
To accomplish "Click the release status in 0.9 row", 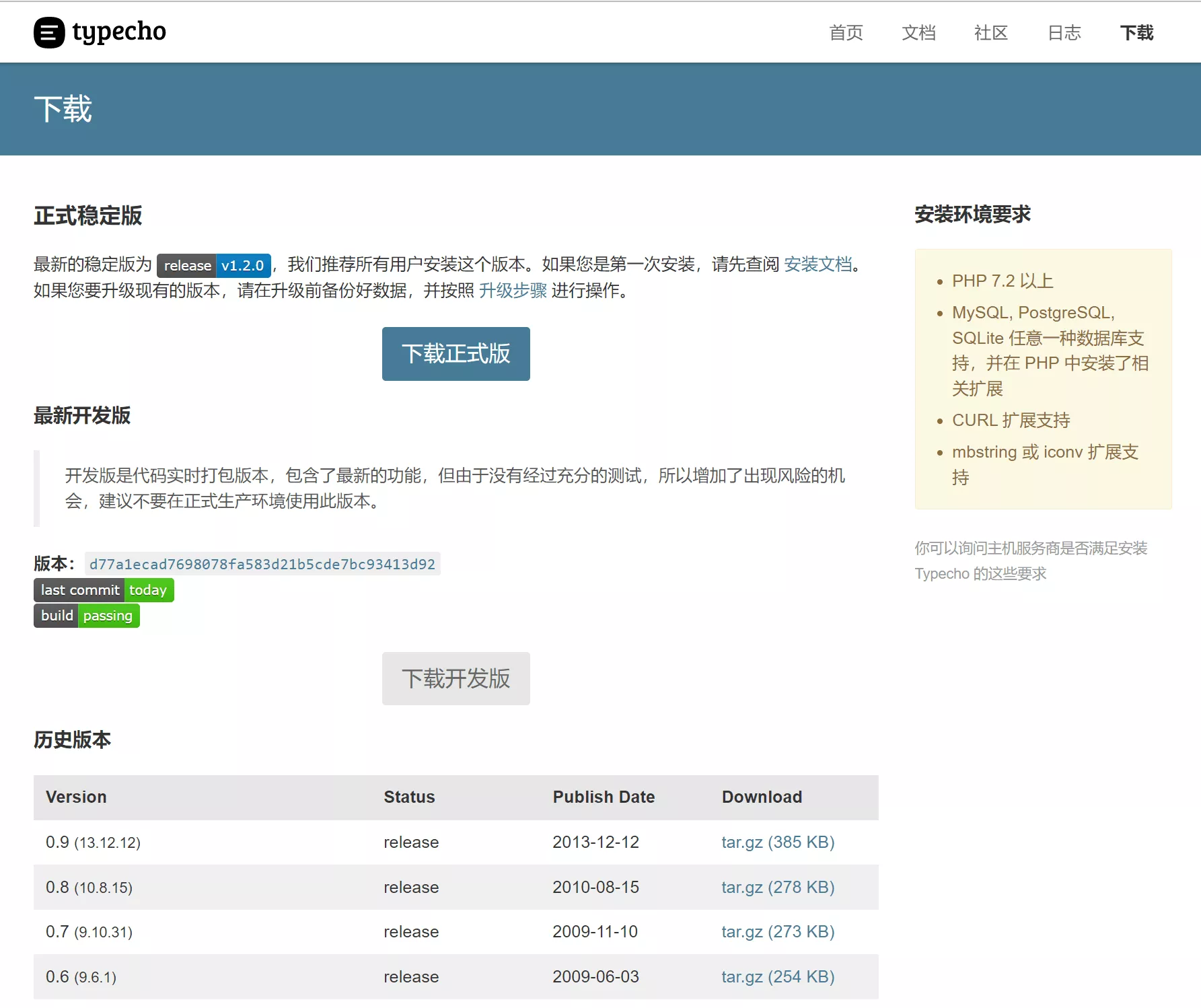I will tap(411, 842).
